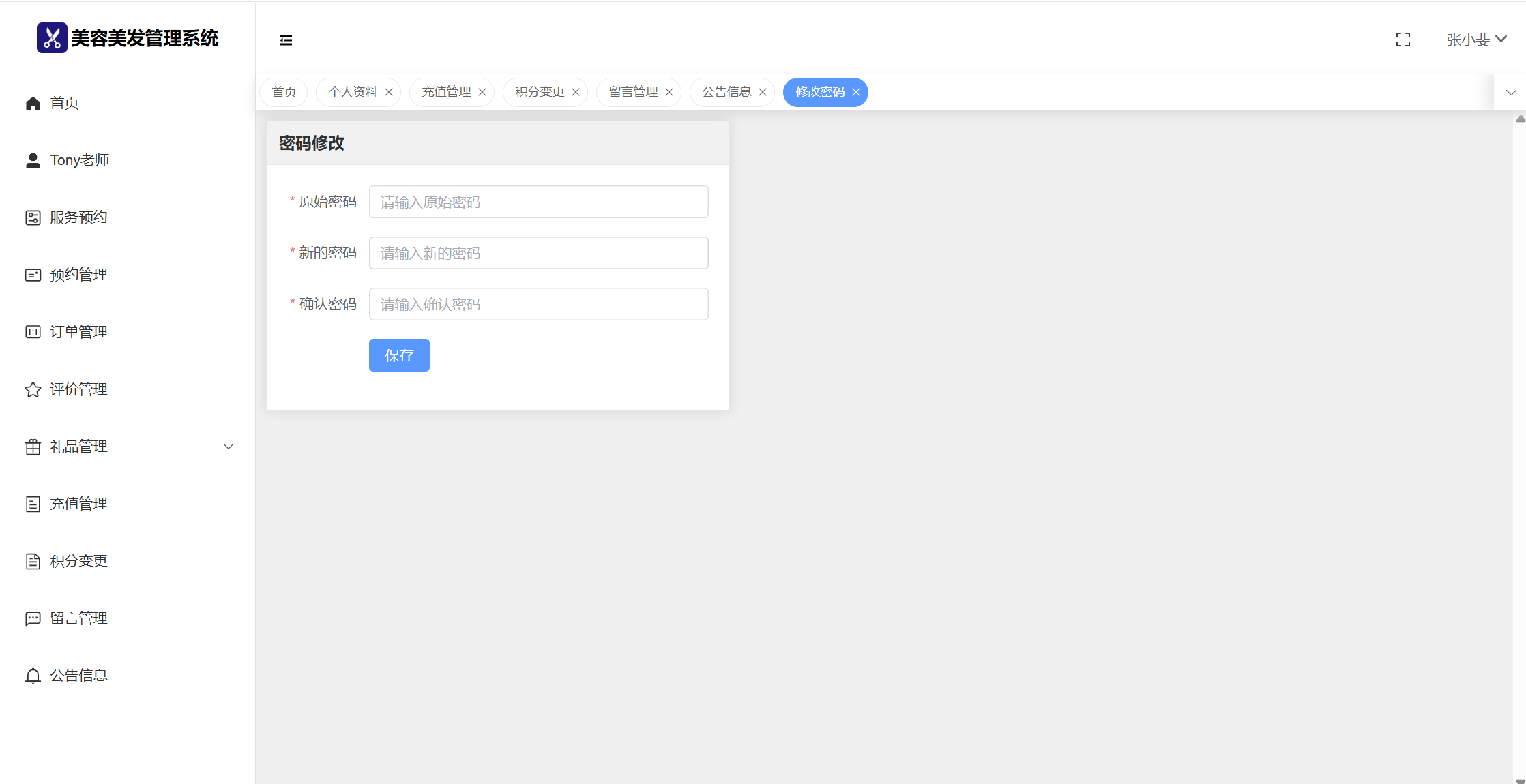1526x784 pixels.
Task: Open the 张小斐 user dropdown
Action: 1476,40
